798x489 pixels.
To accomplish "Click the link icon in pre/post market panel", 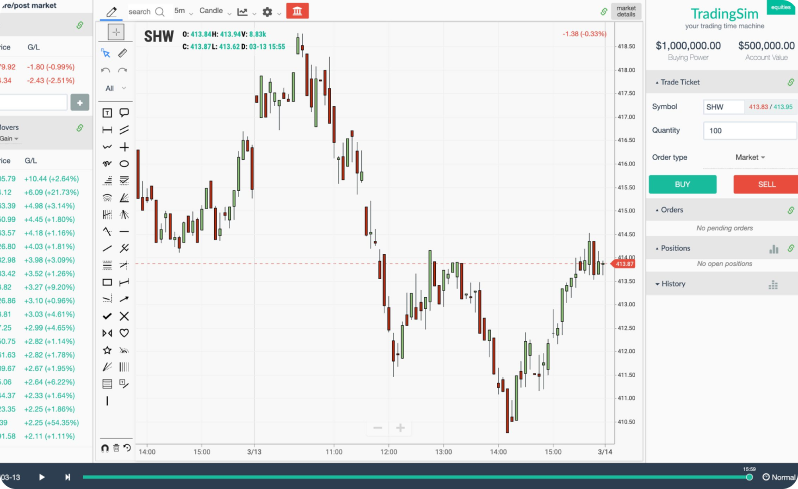I will tap(80, 25).
